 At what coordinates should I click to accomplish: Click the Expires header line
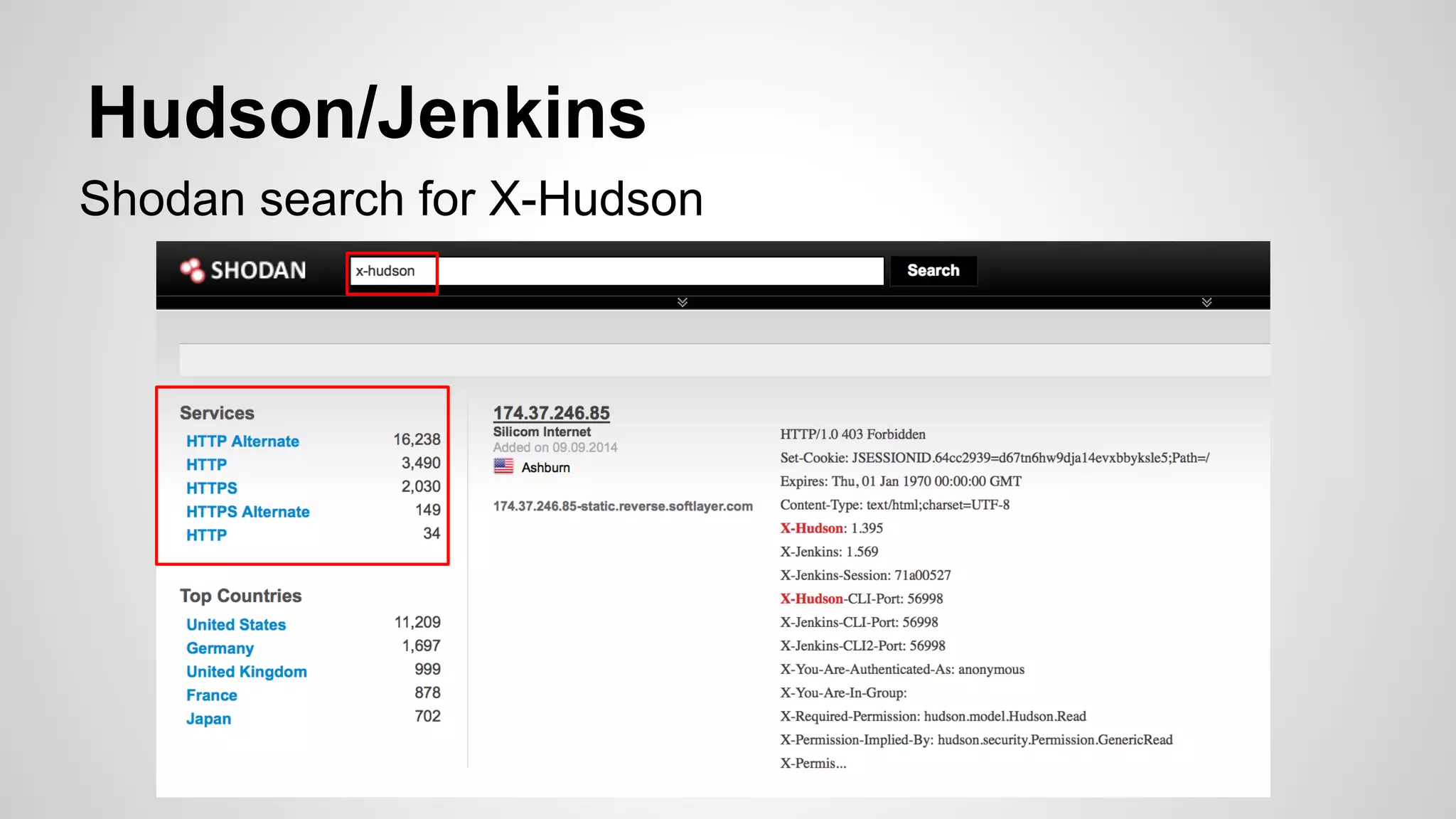pos(901,481)
